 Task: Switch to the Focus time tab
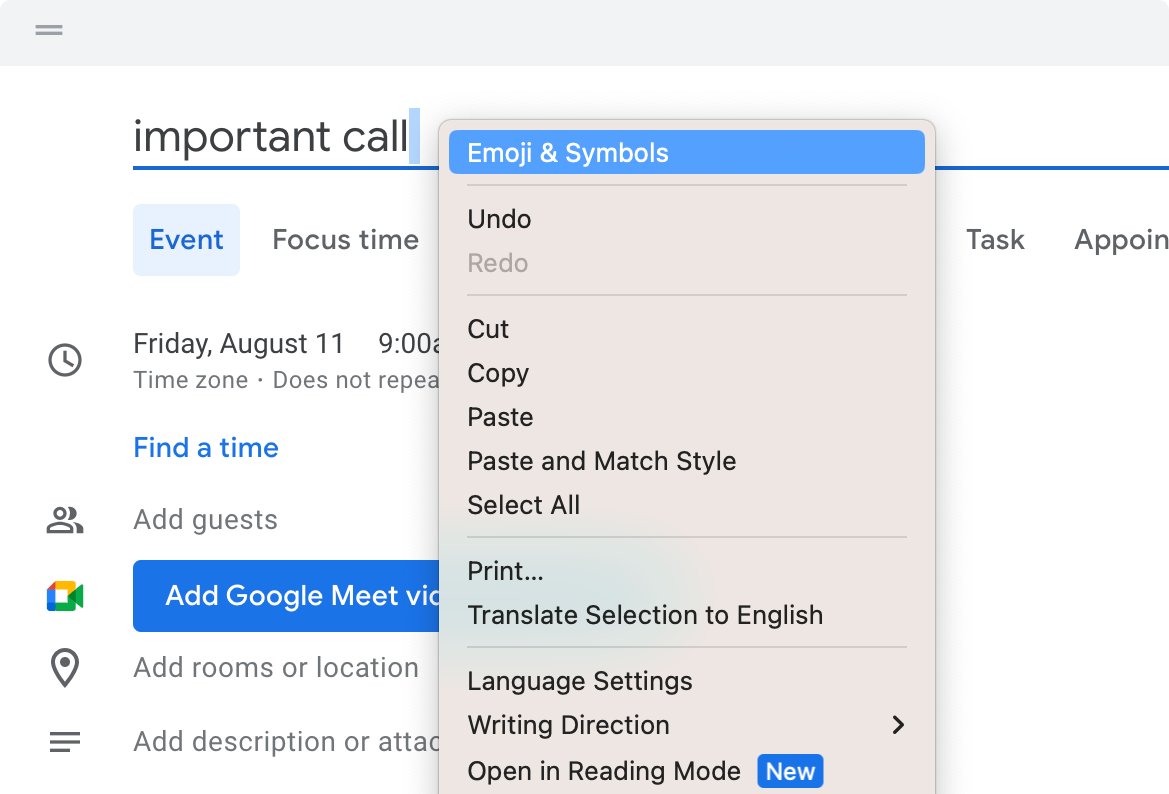345,240
